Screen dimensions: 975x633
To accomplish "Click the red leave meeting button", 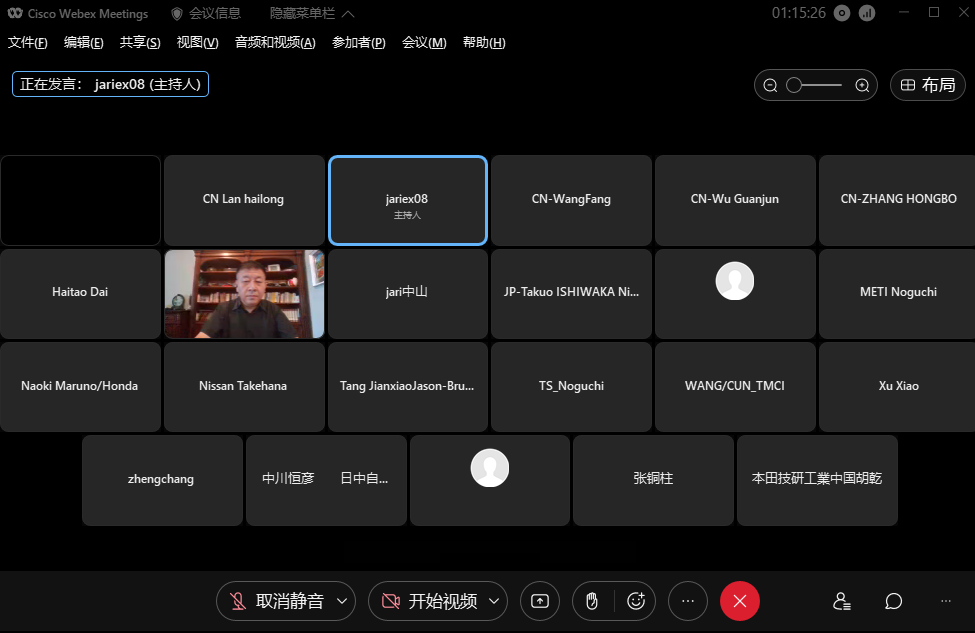I will pyautogui.click(x=740, y=601).
